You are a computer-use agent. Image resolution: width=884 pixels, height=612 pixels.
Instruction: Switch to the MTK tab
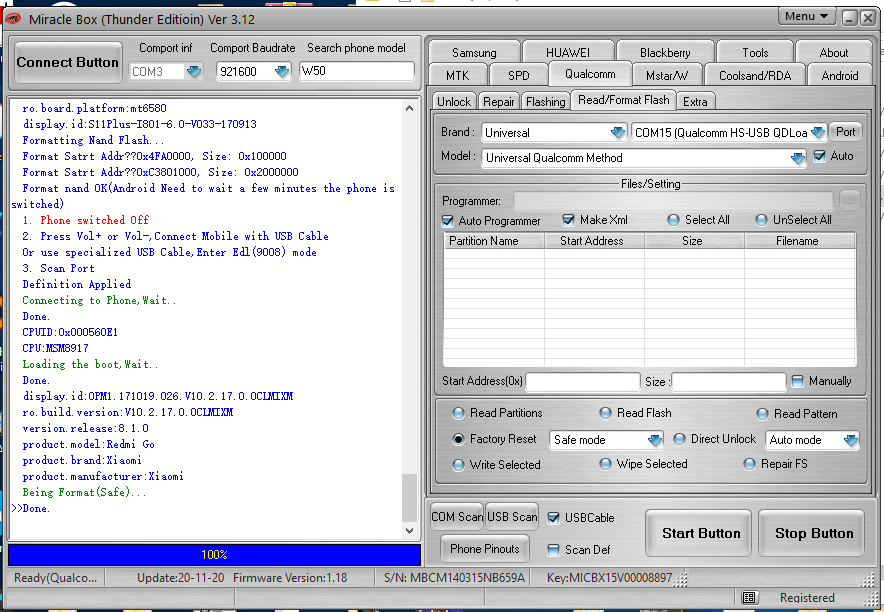click(457, 76)
